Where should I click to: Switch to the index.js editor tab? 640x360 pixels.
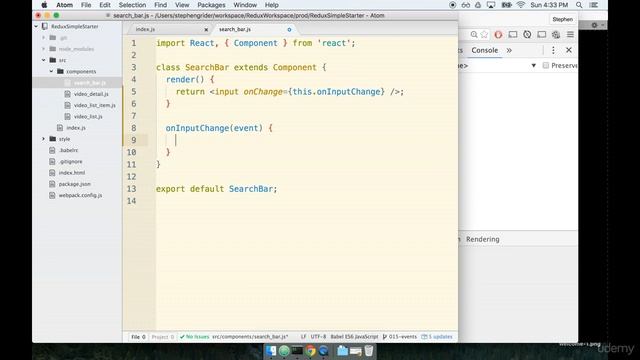[145, 29]
